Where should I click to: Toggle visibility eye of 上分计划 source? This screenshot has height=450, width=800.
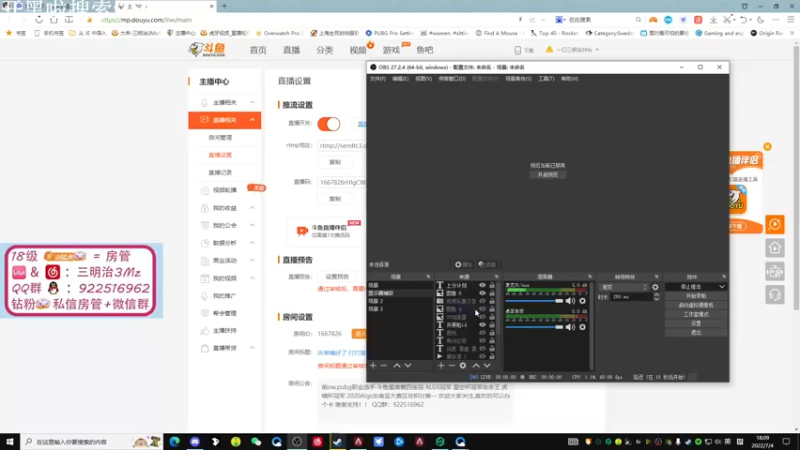[x=482, y=286]
